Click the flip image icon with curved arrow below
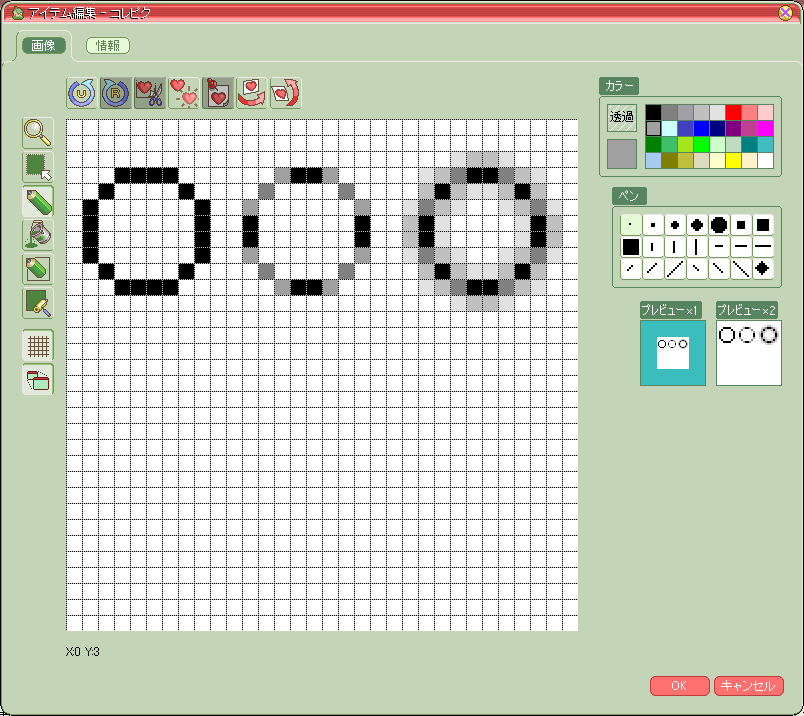 point(252,93)
